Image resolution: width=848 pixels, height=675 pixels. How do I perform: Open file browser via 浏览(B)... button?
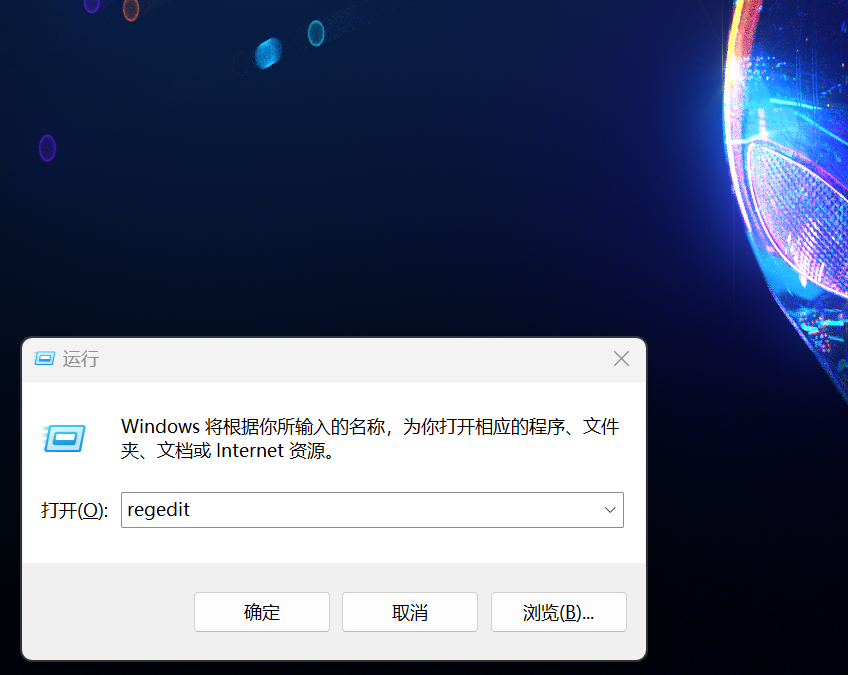pos(559,612)
